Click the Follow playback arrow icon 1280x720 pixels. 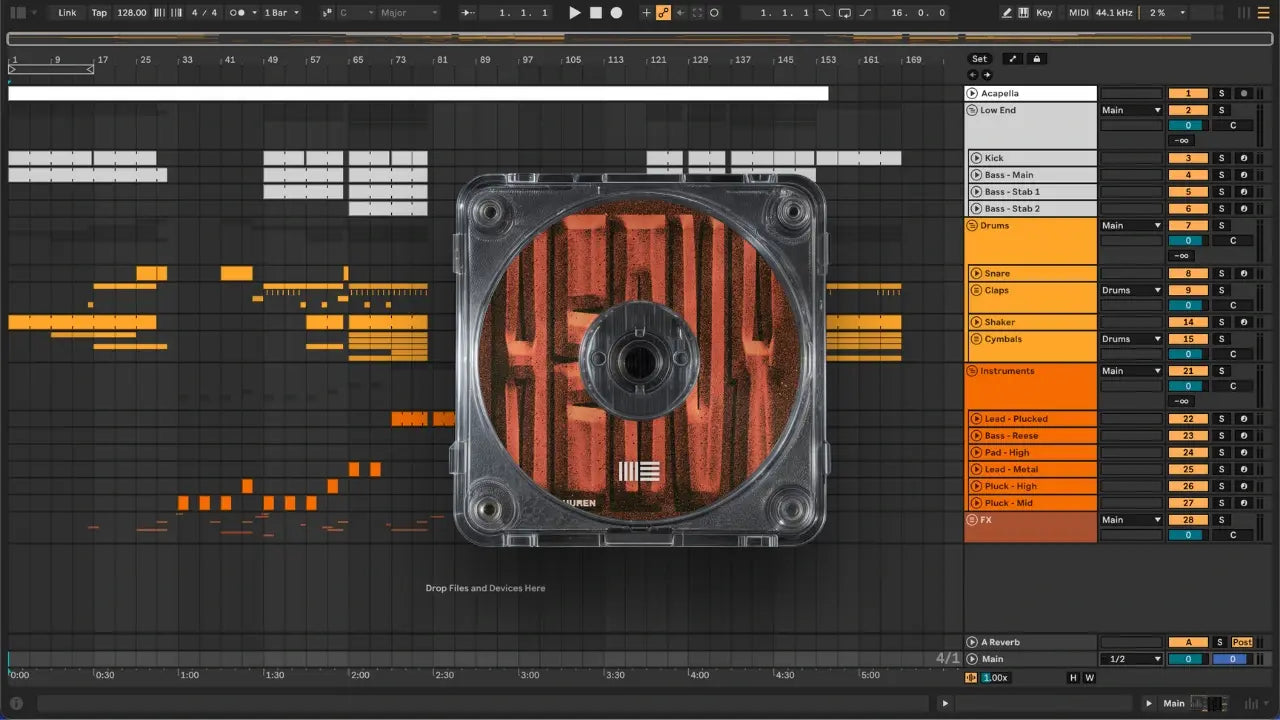pyautogui.click(x=469, y=13)
